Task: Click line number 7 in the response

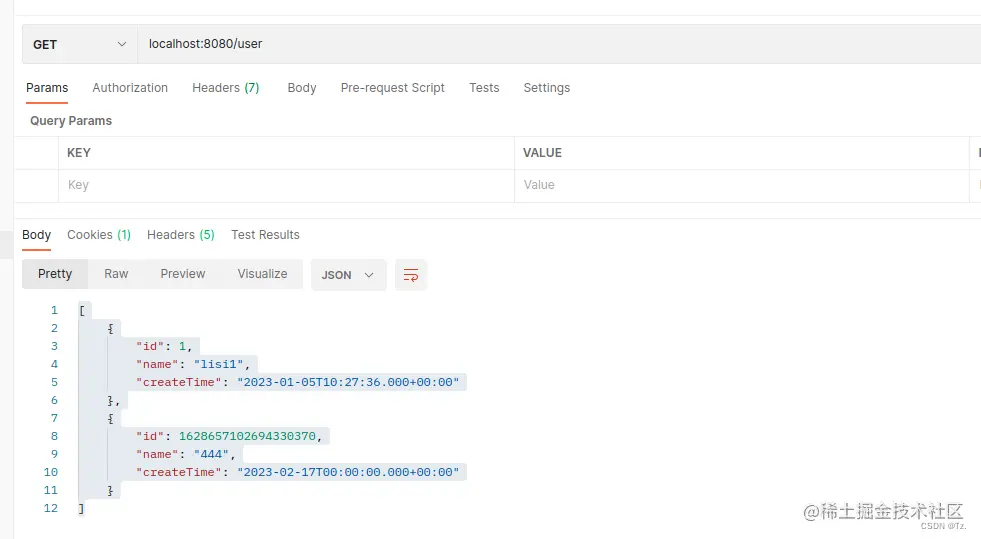Action: (54, 418)
